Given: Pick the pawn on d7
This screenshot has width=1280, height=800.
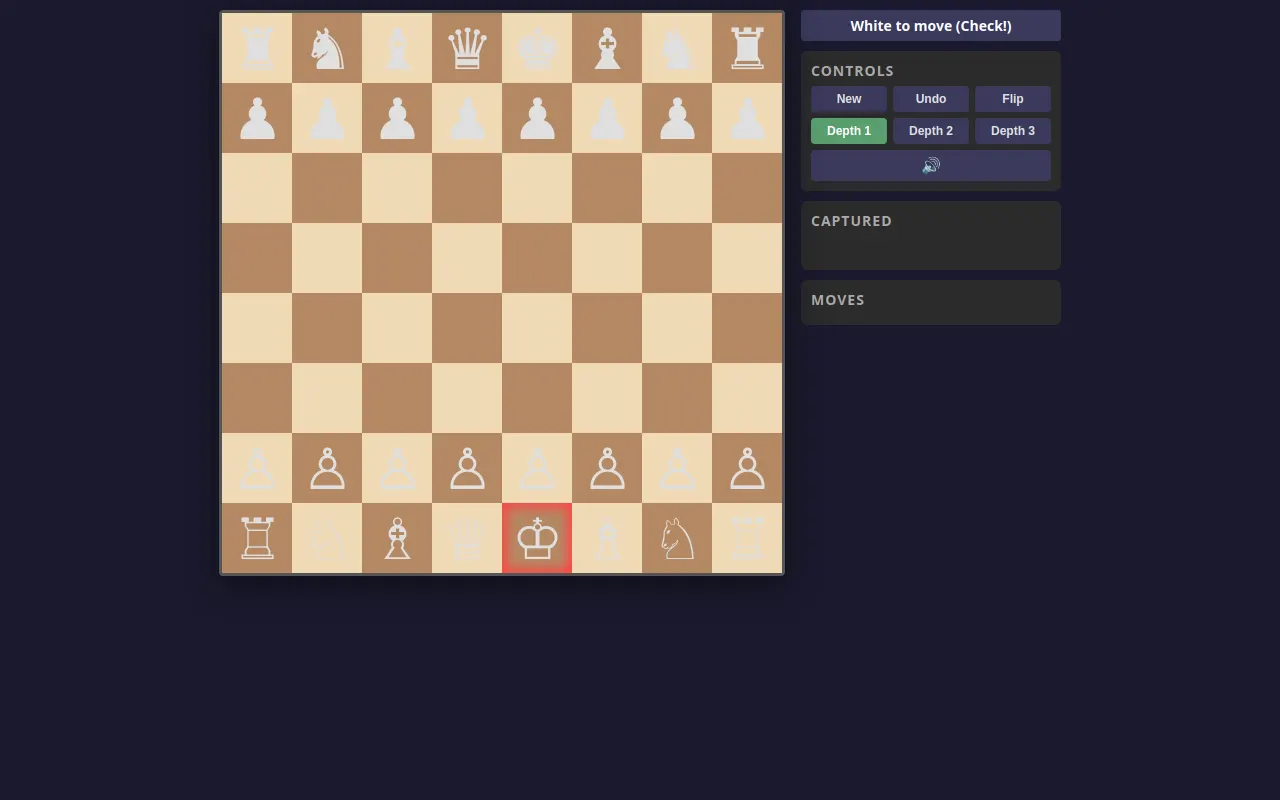Looking at the screenshot, I should coord(467,118).
